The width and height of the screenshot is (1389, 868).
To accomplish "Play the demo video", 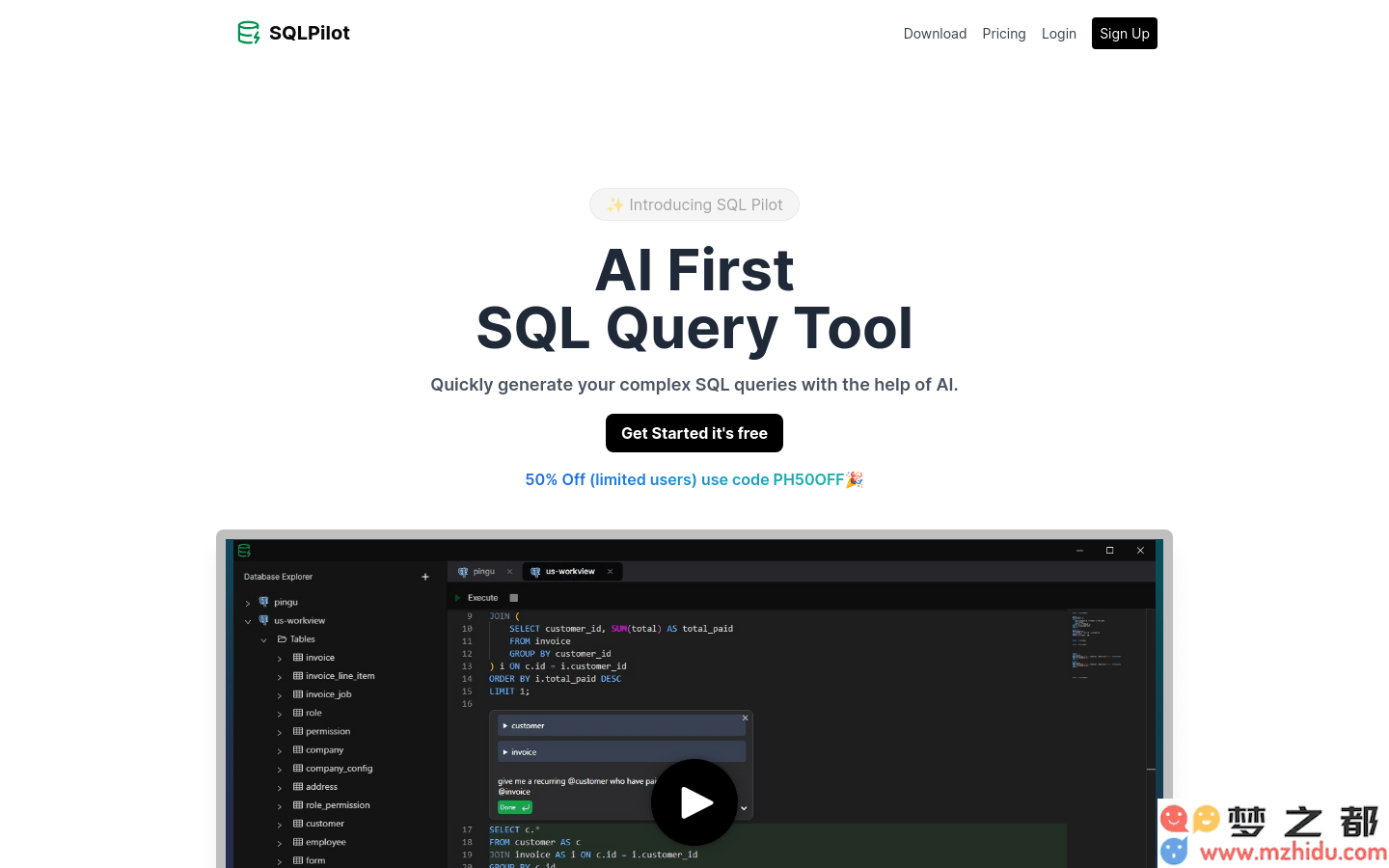I will (x=694, y=802).
